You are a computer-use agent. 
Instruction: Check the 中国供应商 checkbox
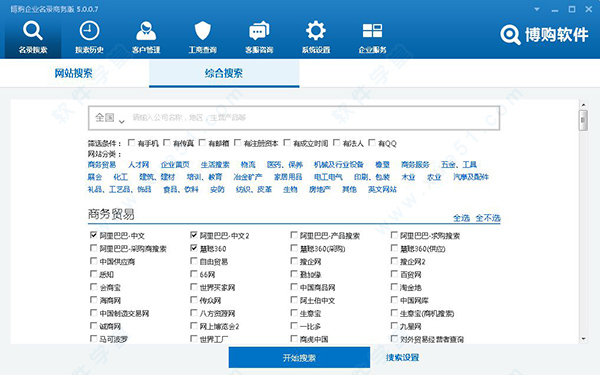(93, 261)
